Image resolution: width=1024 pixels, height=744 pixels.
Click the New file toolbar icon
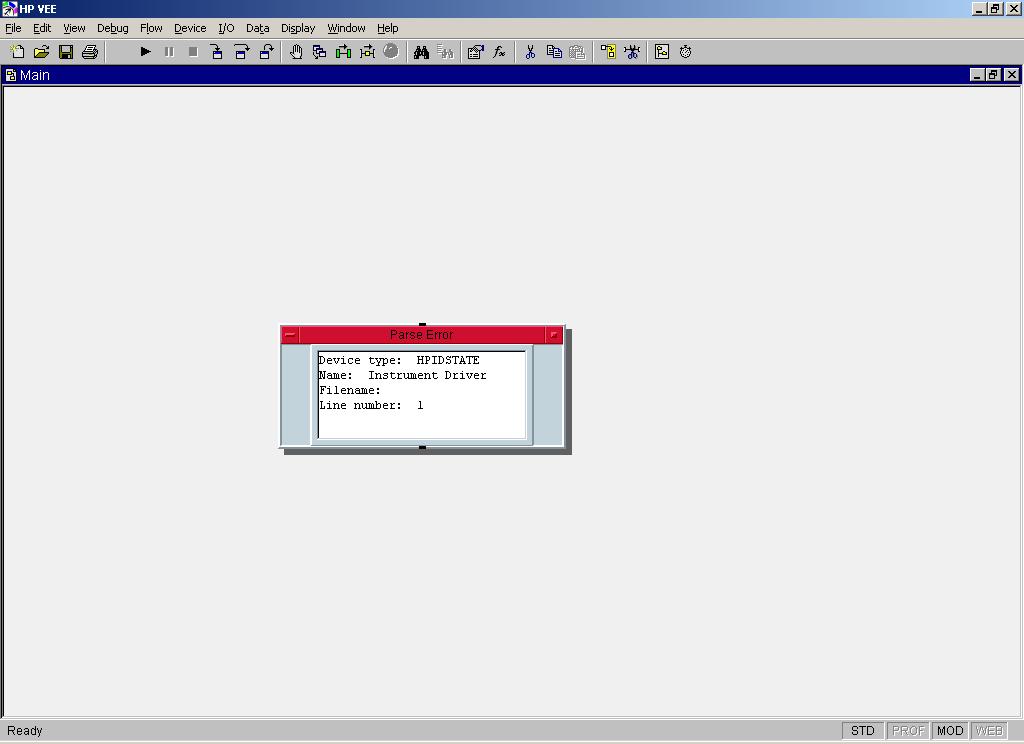click(17, 52)
